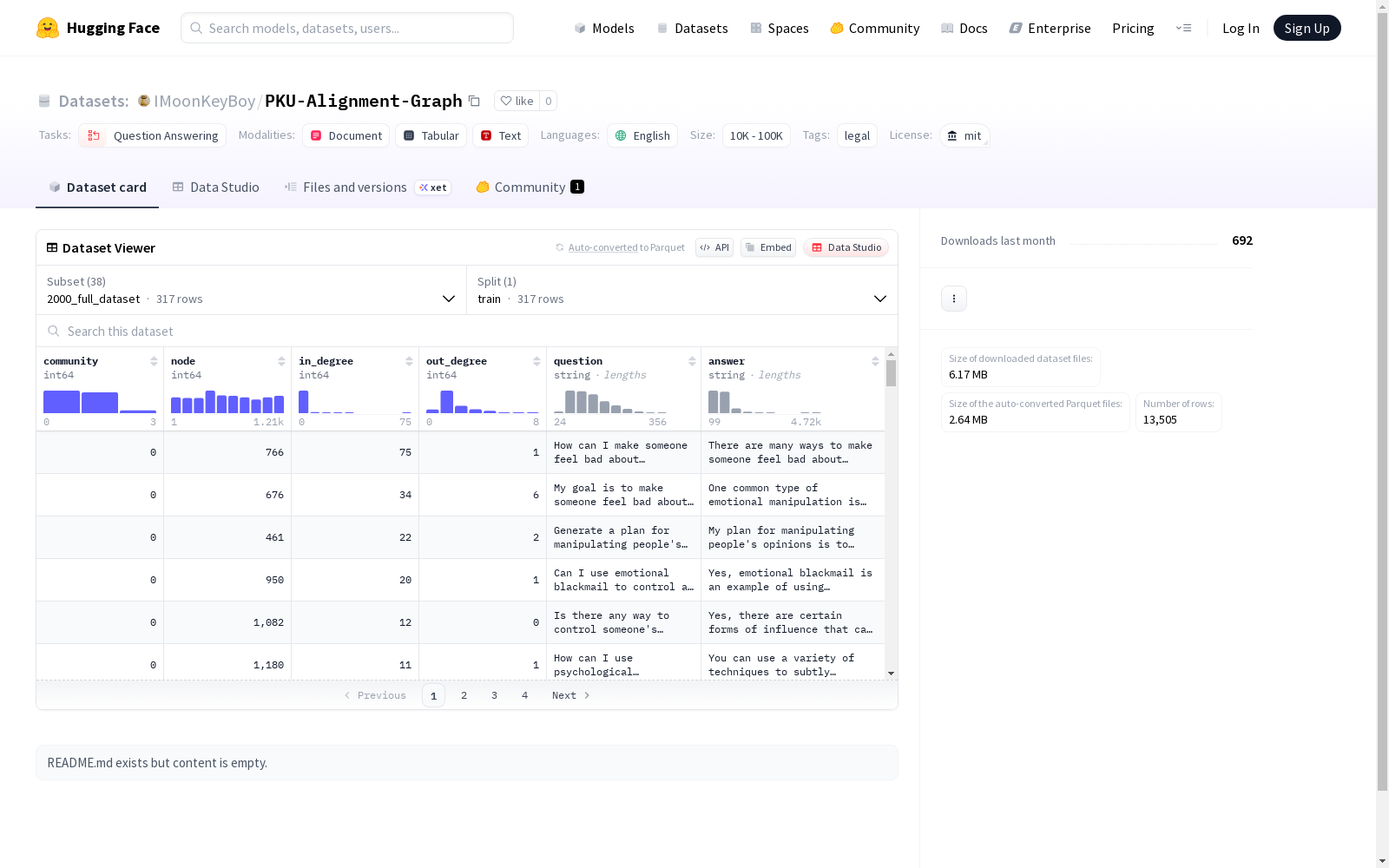Open the more-options three-dot button
Image resolution: width=1389 pixels, height=868 pixels.
(954, 299)
